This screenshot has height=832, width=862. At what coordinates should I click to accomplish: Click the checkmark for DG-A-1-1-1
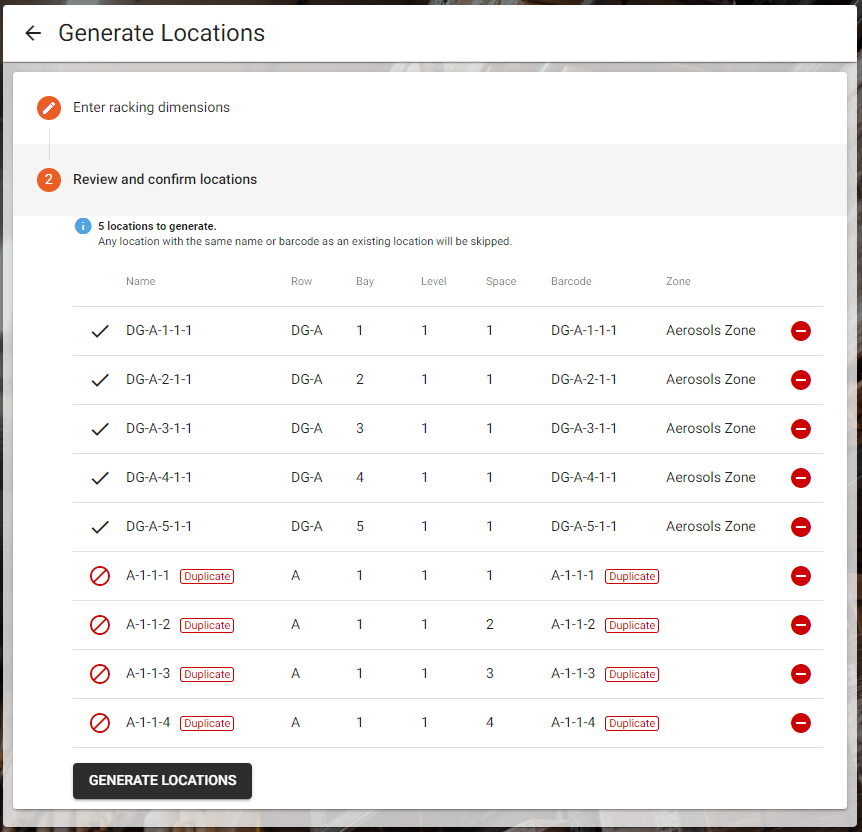(100, 331)
